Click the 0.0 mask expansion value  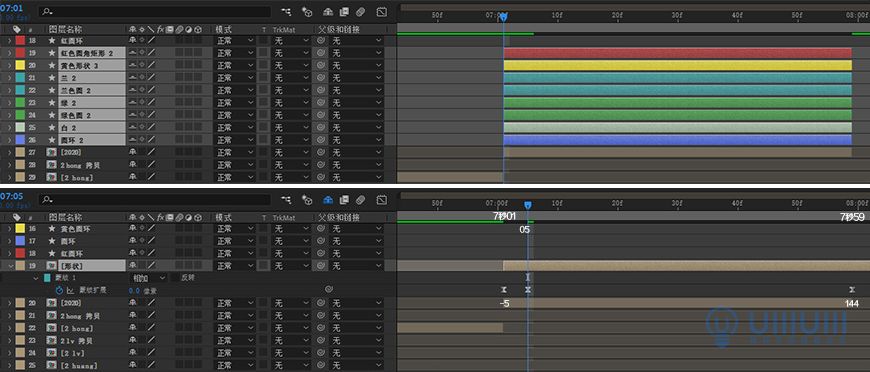(134, 290)
